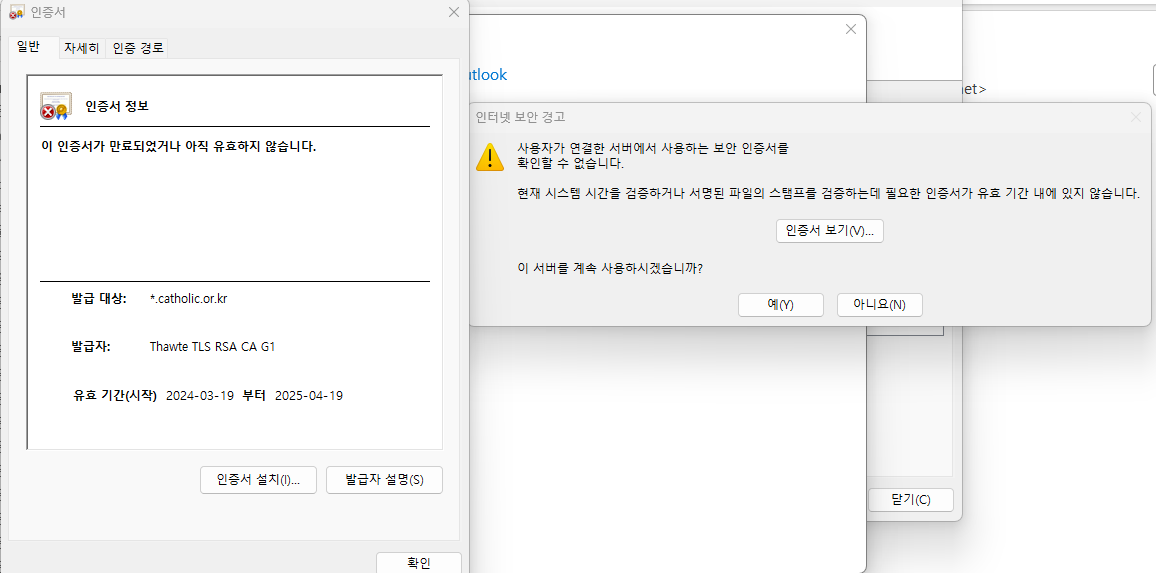Image resolution: width=1156 pixels, height=573 pixels.
Task: Confirm with the 확인 button
Action: [418, 563]
